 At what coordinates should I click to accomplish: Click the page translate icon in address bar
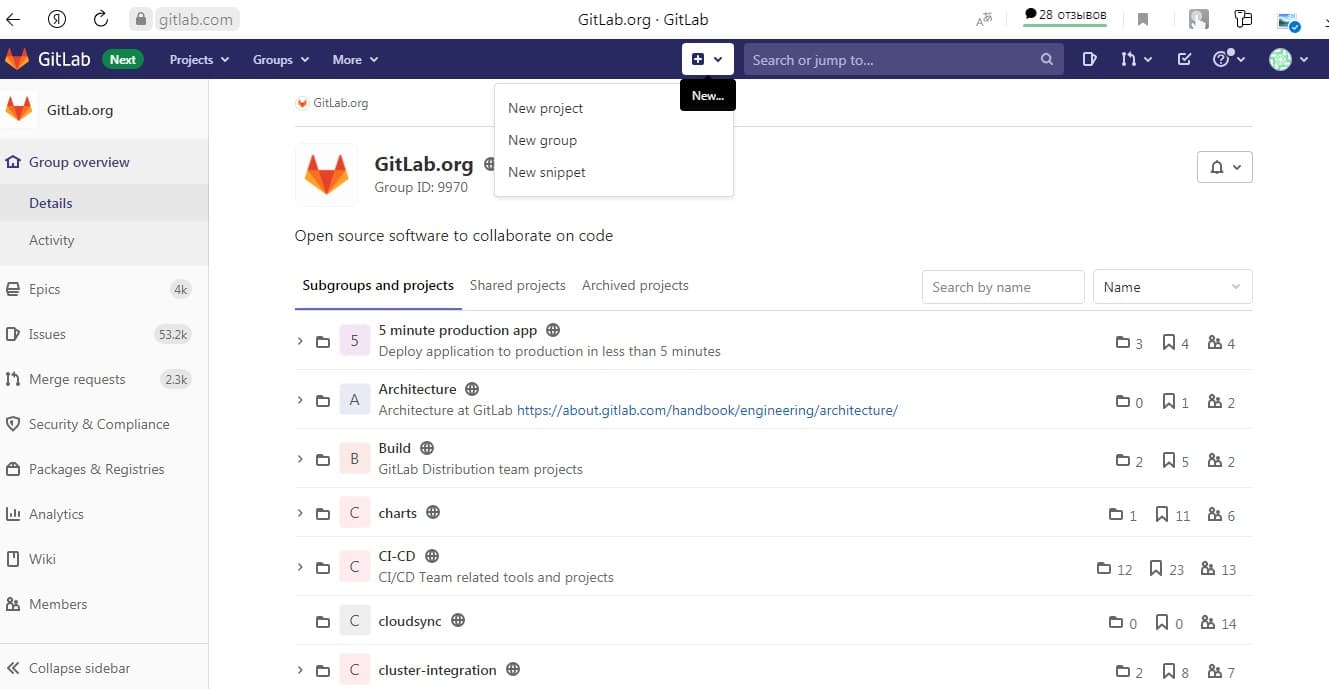(984, 19)
